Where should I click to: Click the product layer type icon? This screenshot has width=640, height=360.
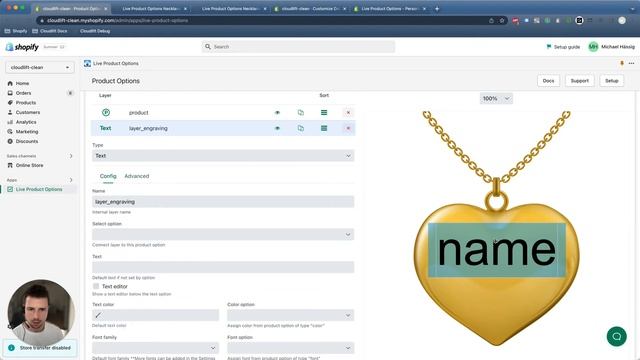[x=106, y=113]
